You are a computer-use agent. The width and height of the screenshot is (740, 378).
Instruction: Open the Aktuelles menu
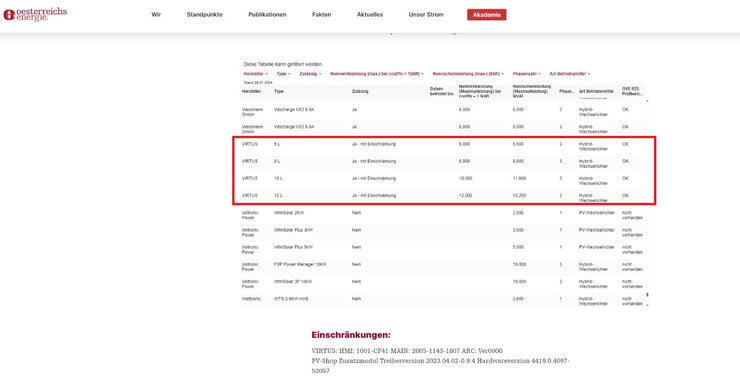(x=370, y=15)
